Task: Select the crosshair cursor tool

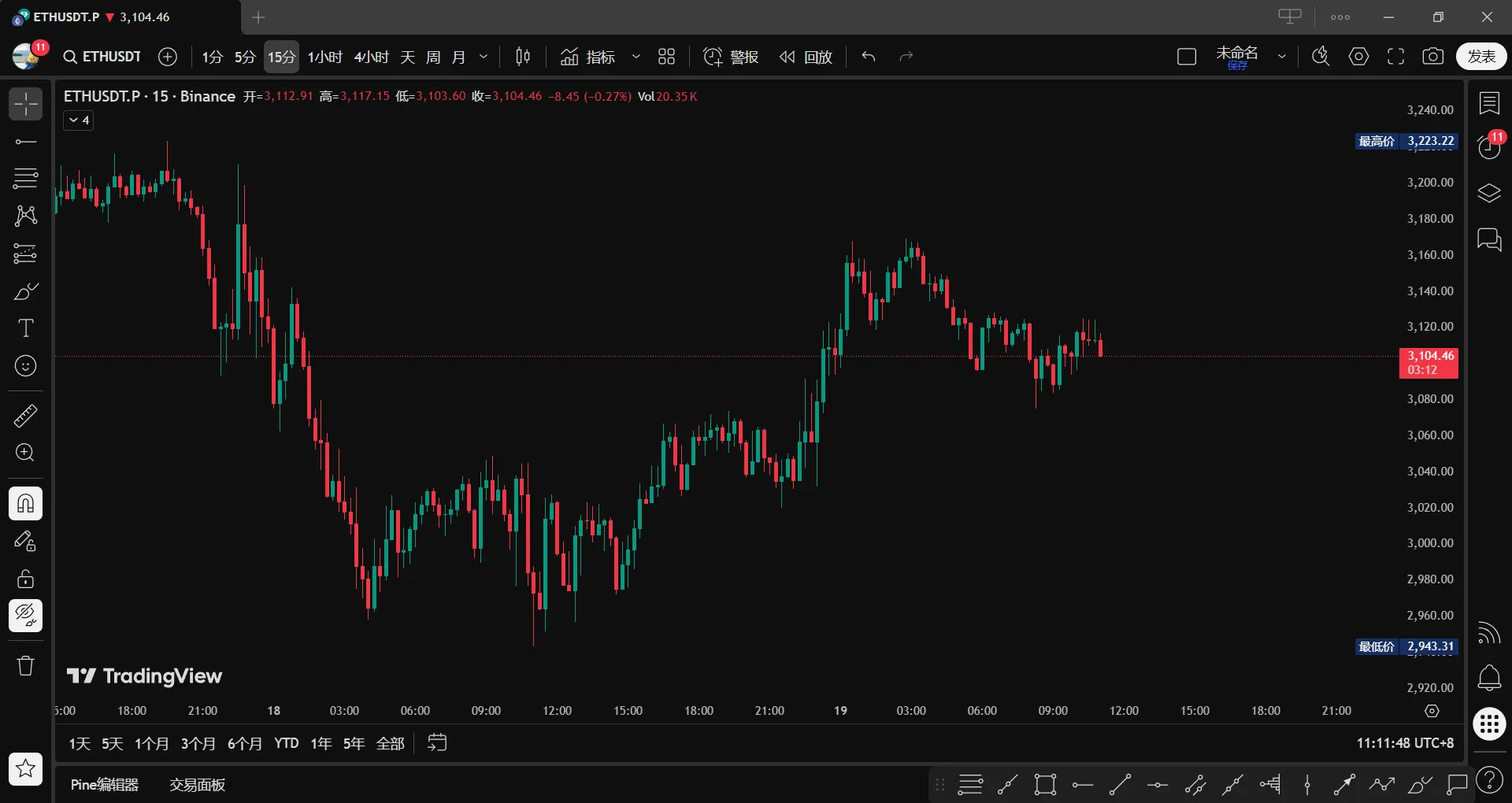Action: (x=25, y=104)
